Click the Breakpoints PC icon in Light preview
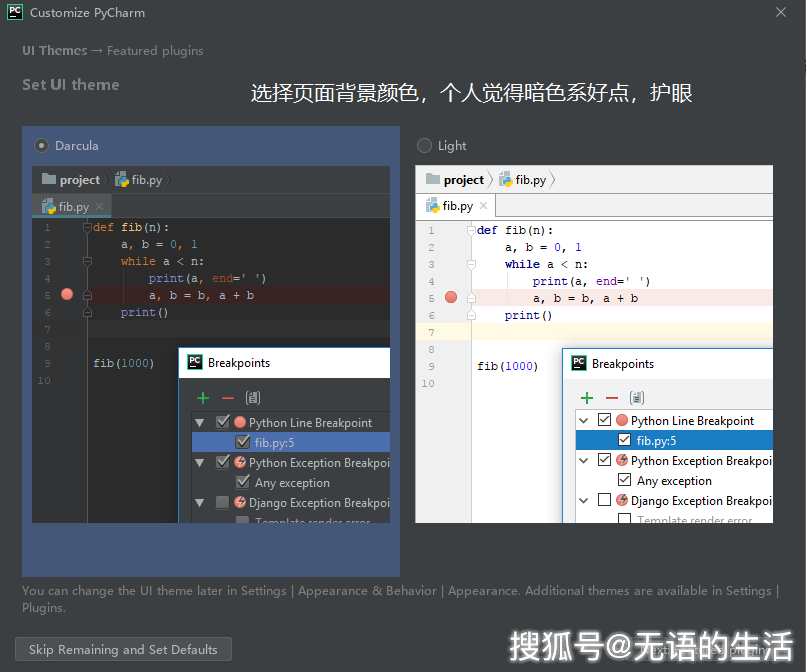Viewport: 806px width, 672px height. point(579,363)
